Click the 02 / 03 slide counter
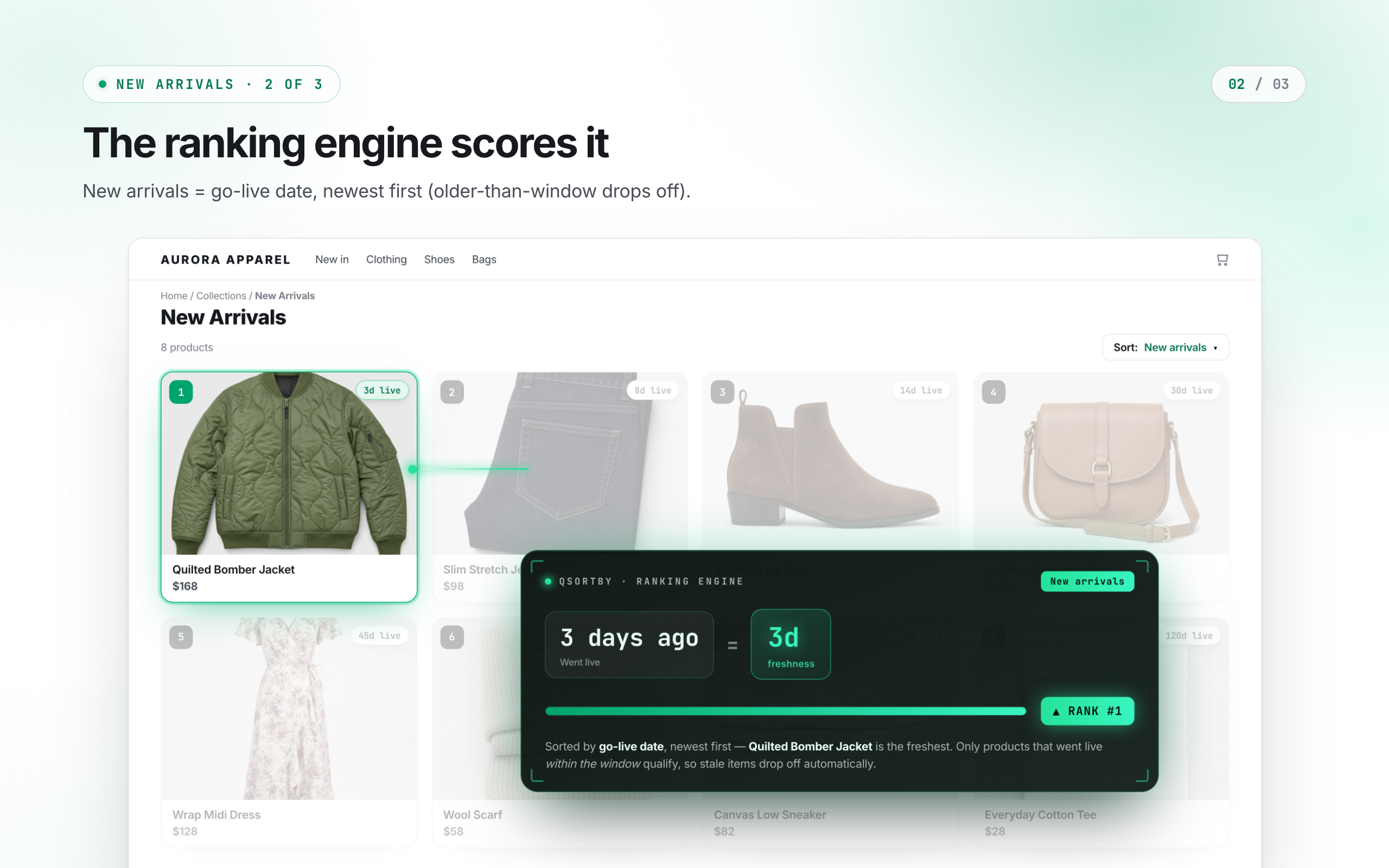1389x868 pixels. [x=1258, y=84]
